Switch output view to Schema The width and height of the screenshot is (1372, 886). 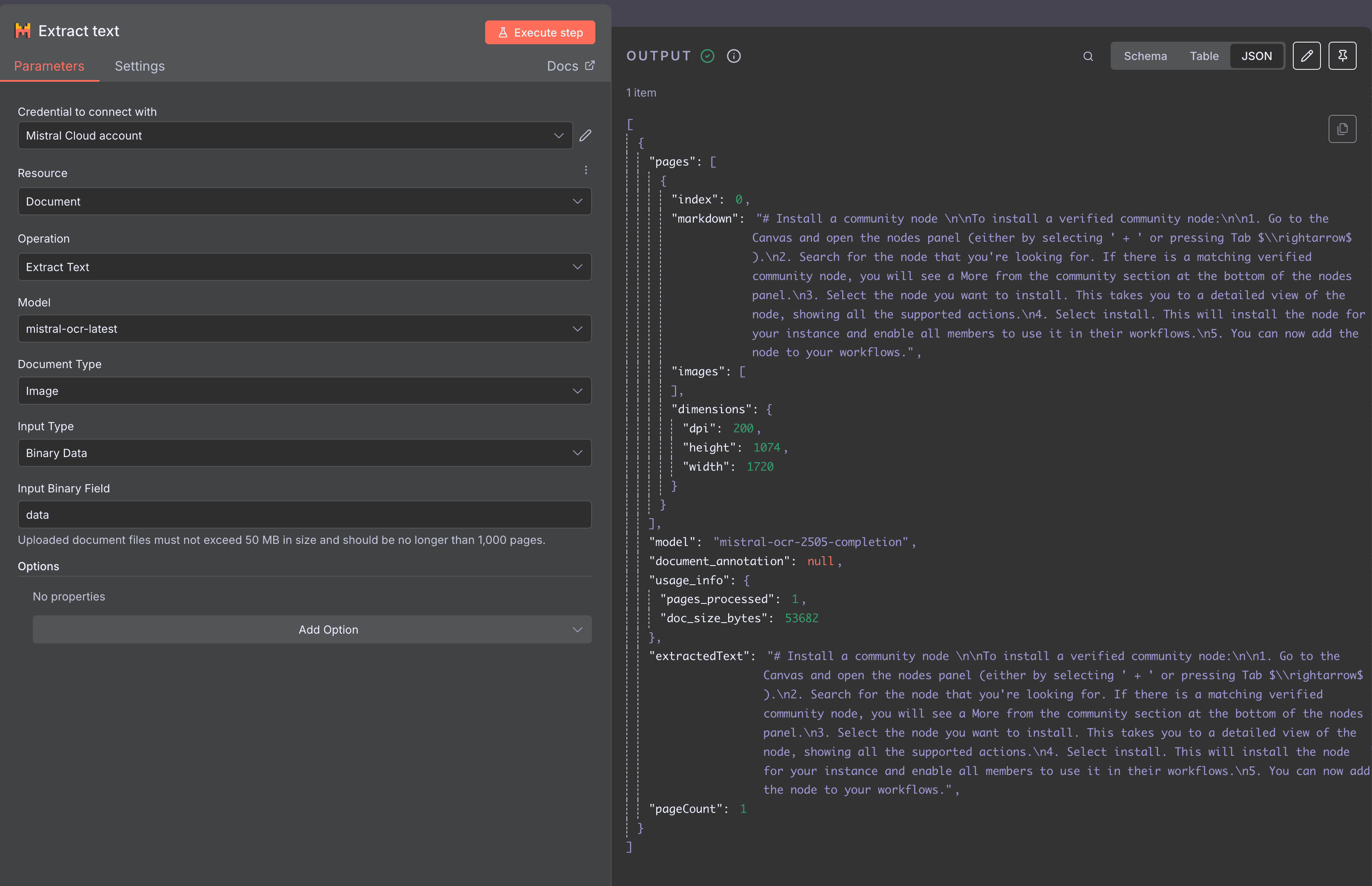pyautogui.click(x=1145, y=55)
